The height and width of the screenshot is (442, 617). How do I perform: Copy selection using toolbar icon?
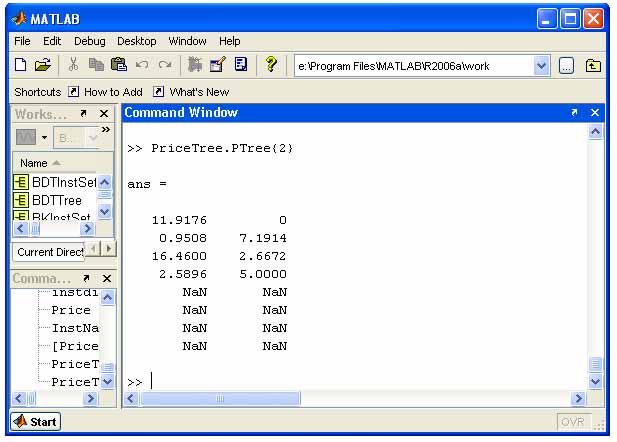(x=96, y=65)
